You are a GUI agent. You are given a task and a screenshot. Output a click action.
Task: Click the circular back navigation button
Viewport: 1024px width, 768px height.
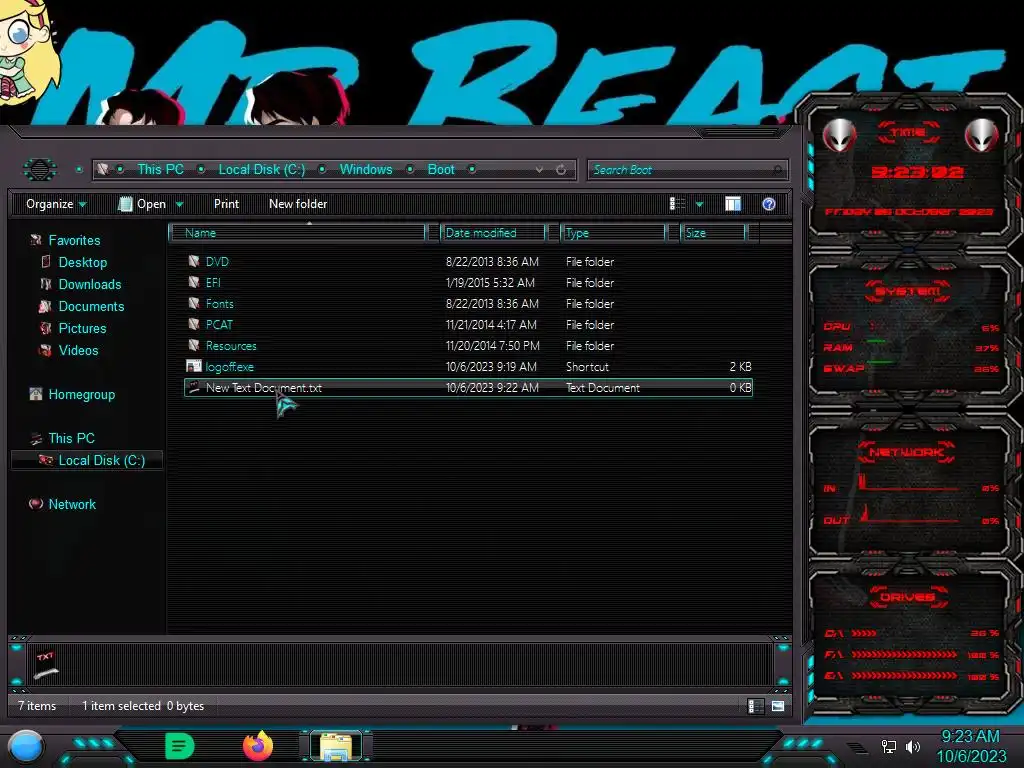coord(40,170)
